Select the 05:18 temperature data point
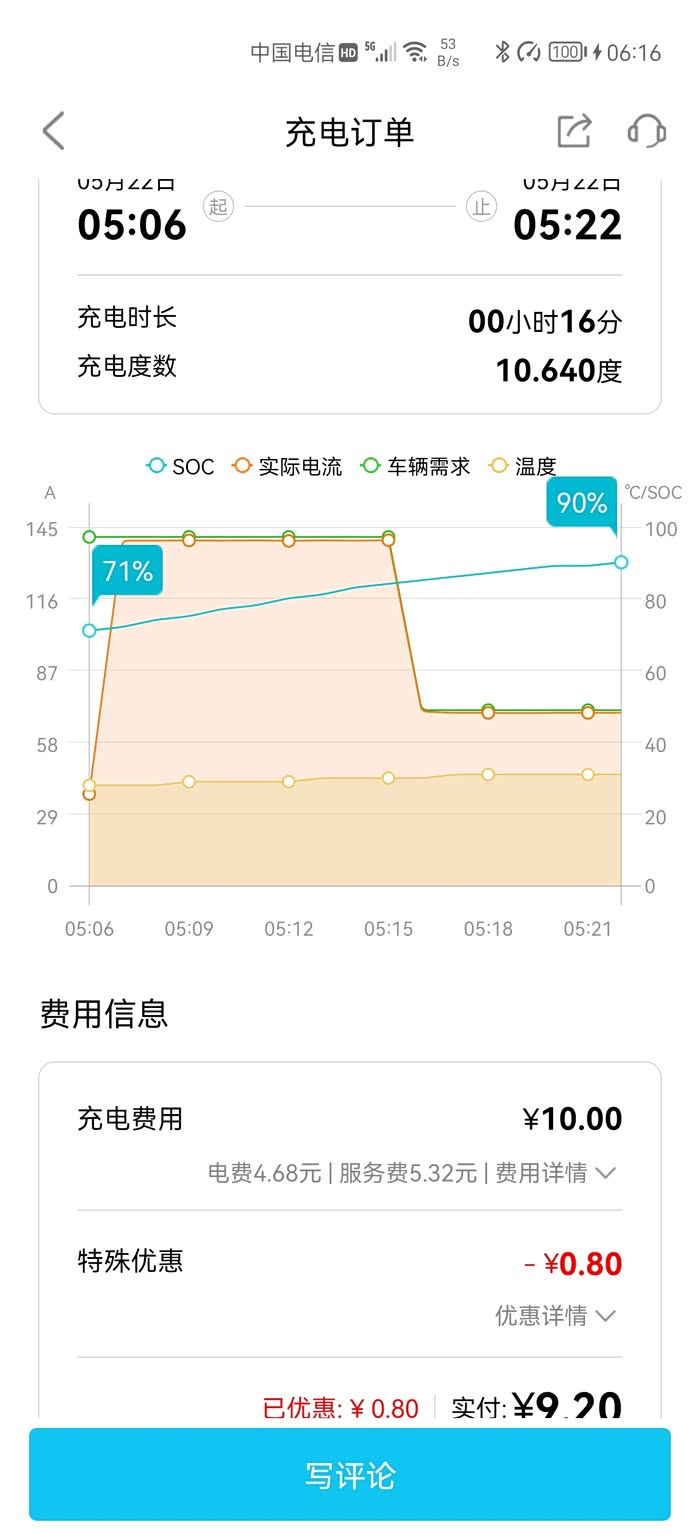This screenshot has height=1540, width=700. click(x=488, y=774)
